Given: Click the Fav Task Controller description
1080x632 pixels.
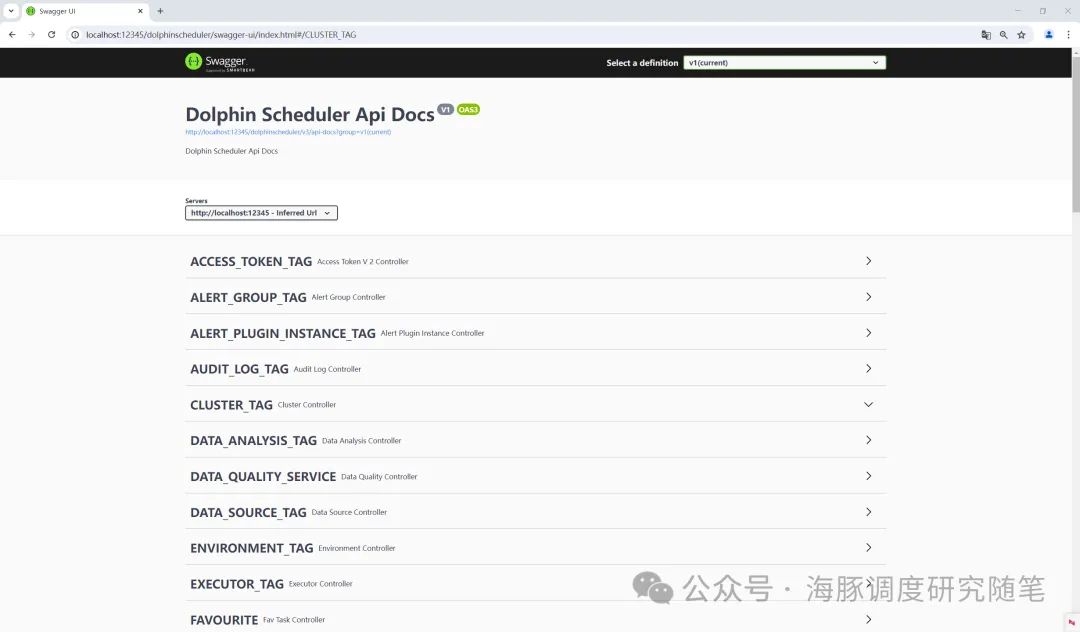Looking at the screenshot, I should pos(294,620).
